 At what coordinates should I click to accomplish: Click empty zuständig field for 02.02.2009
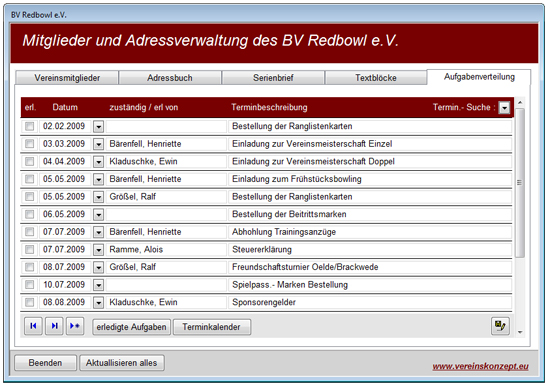[166, 126]
